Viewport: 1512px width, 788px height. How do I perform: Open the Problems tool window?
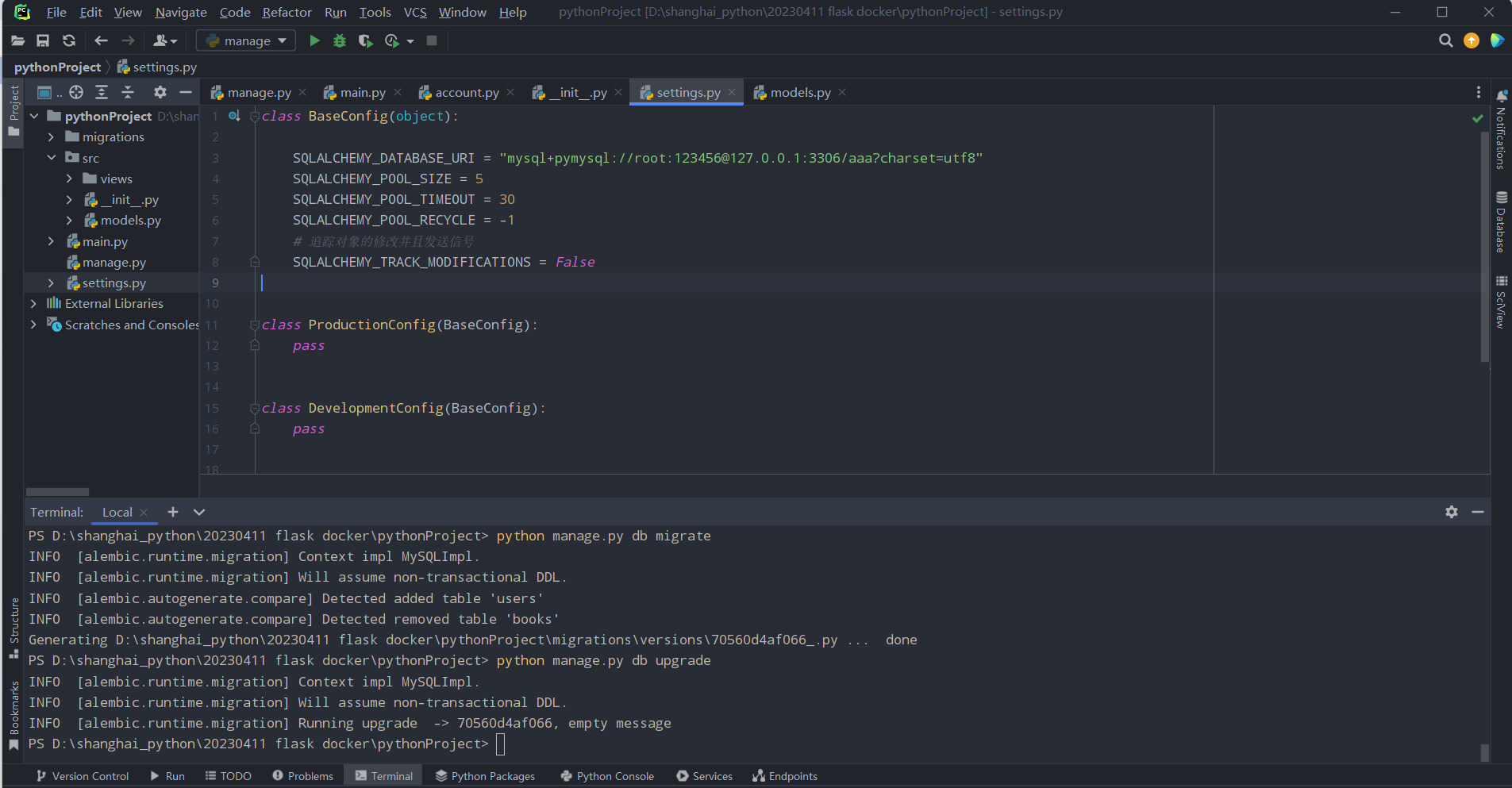click(x=302, y=776)
